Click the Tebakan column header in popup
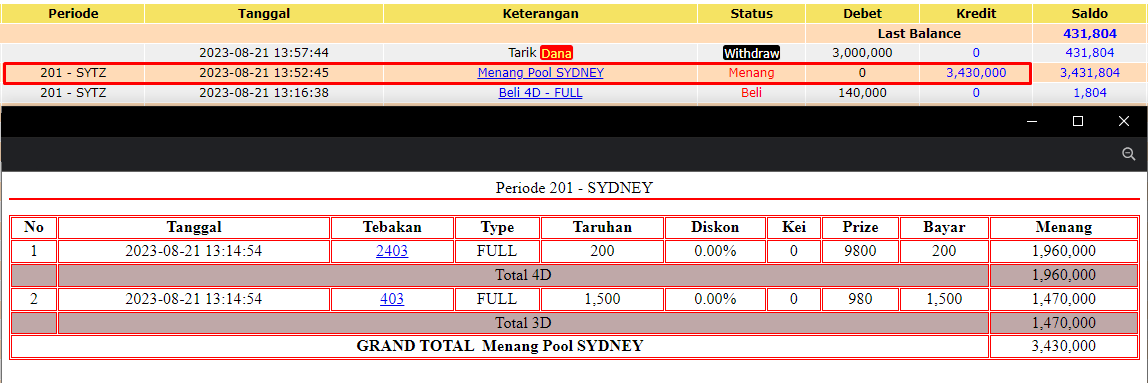Screen dimensions: 1148x383 coord(392,227)
